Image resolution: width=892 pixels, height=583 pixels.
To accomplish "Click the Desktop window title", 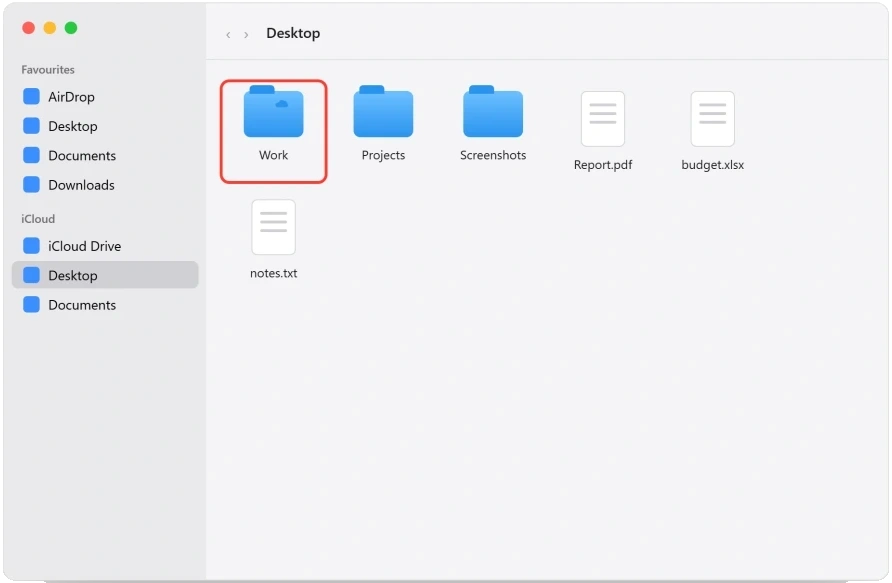I will tap(293, 34).
